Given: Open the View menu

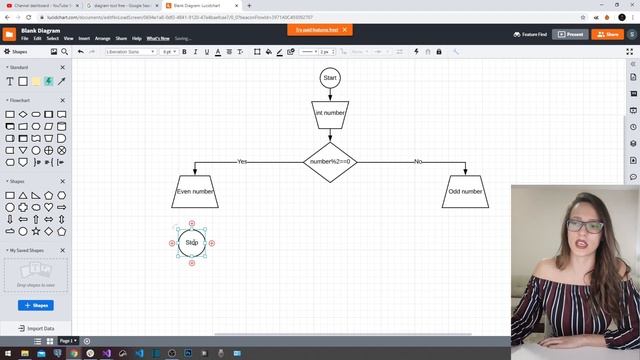Looking at the screenshot, I should [68, 38].
